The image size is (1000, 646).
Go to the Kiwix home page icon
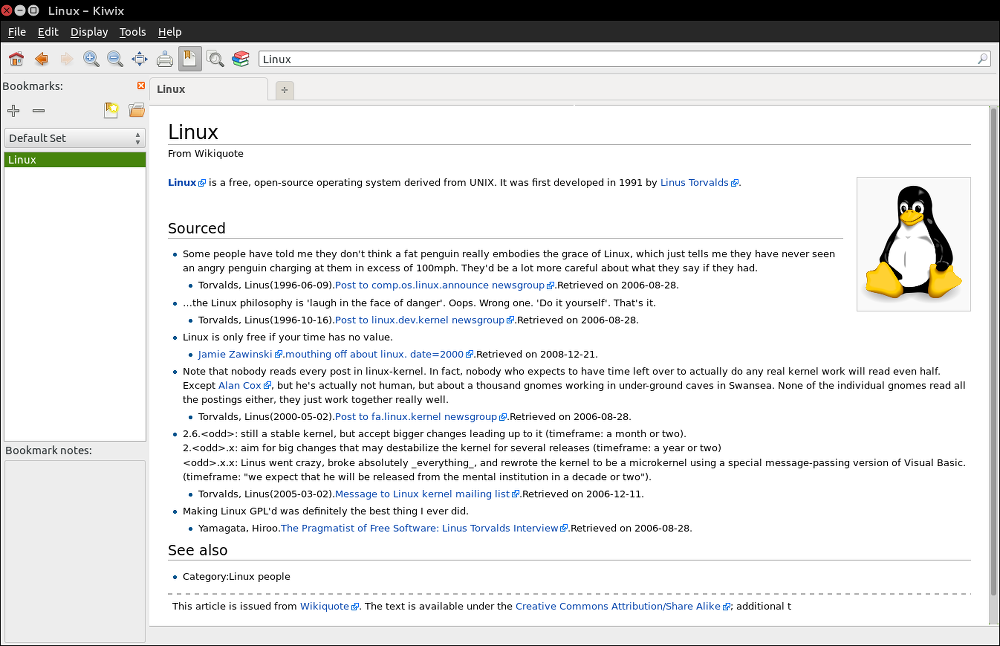[16, 59]
